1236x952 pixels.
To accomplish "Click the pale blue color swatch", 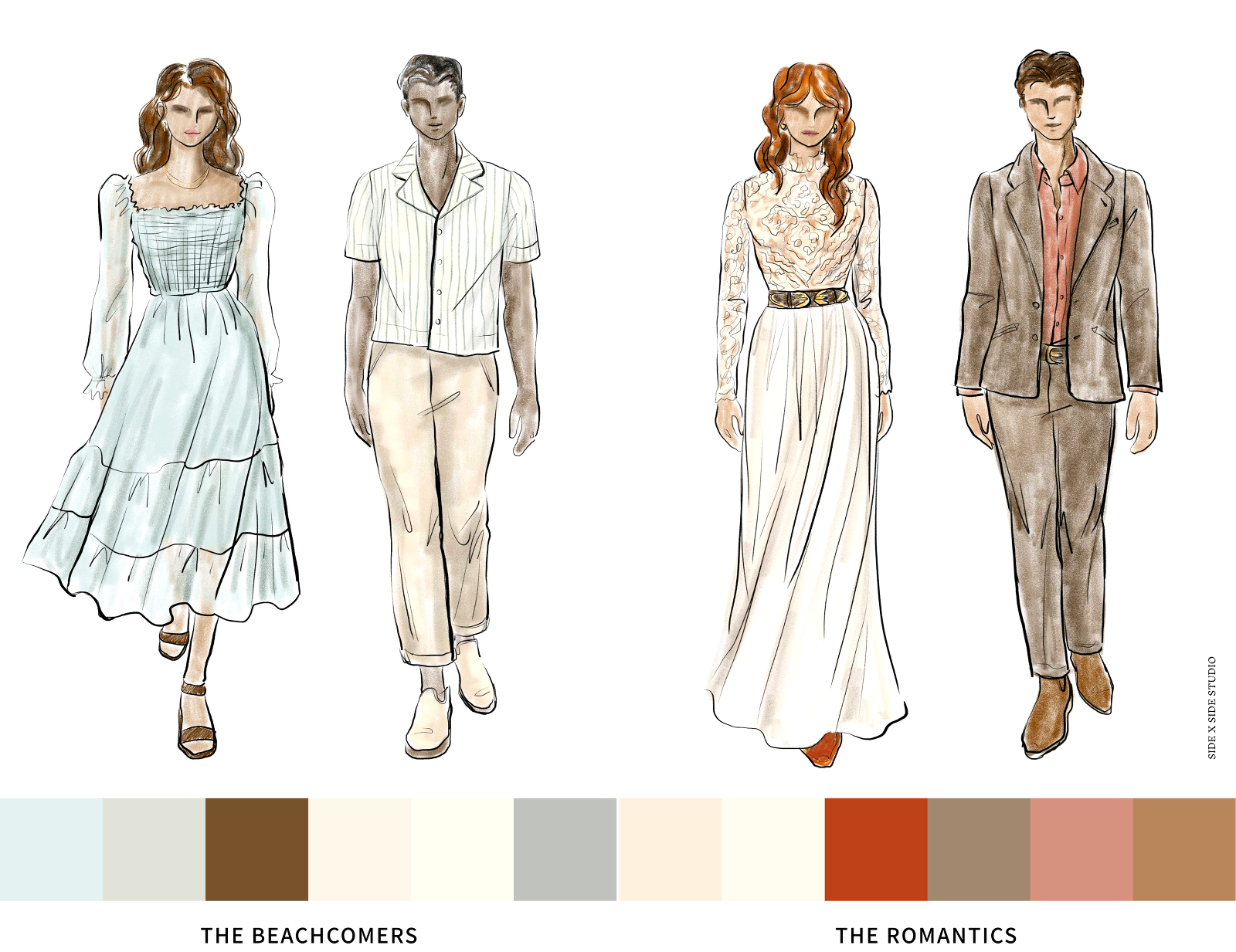I will click(x=51, y=849).
